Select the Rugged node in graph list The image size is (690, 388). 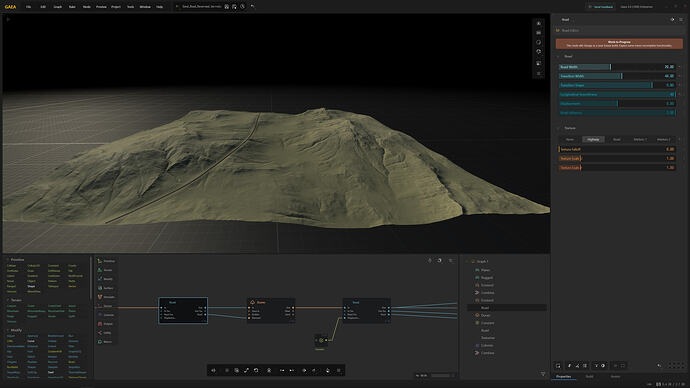point(487,278)
